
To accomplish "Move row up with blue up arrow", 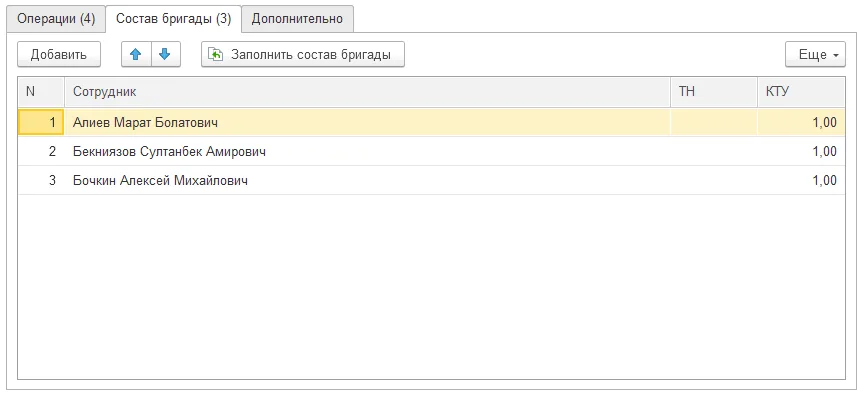I will (x=136, y=54).
